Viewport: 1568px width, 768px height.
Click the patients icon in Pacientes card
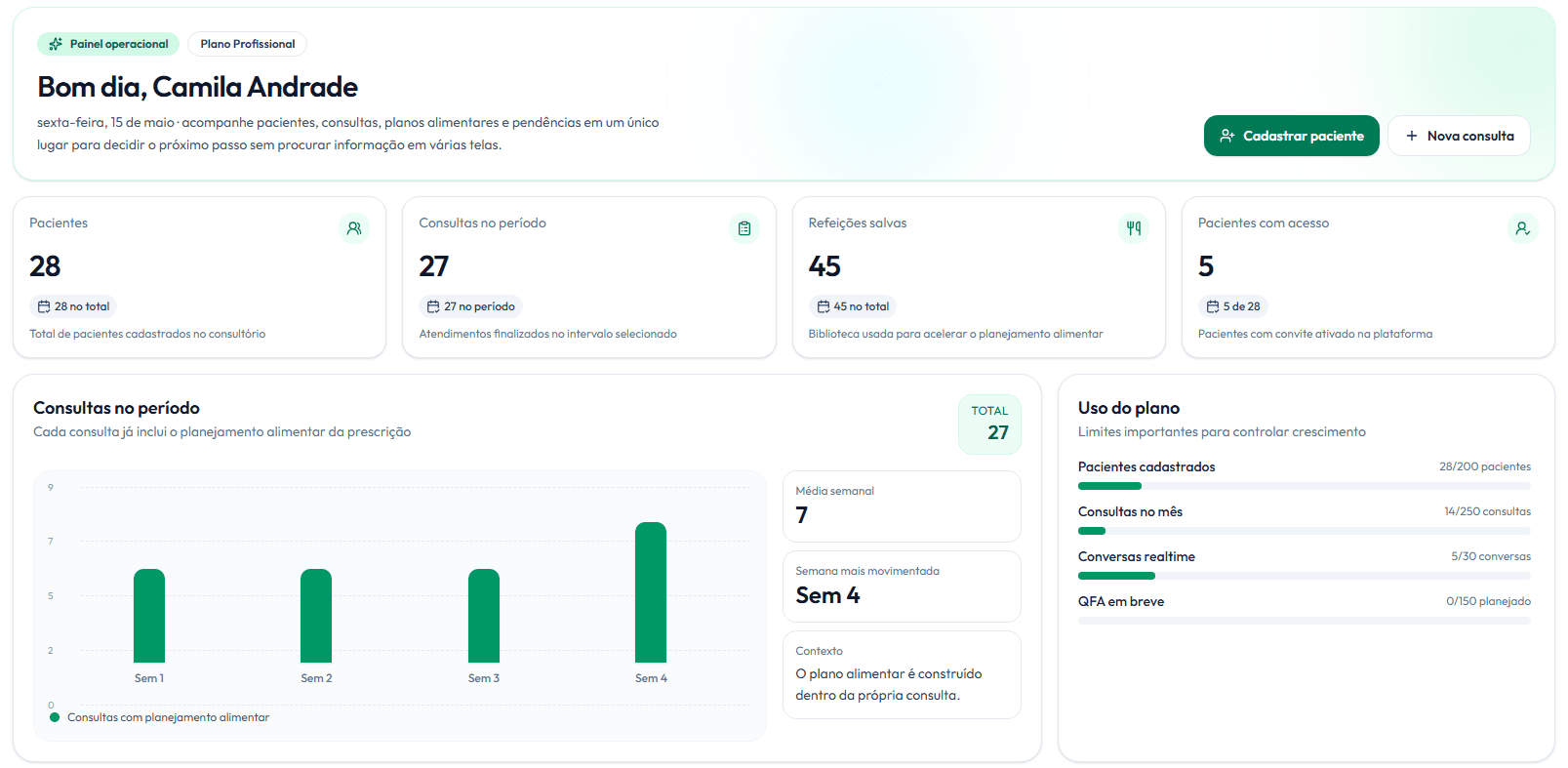point(354,228)
